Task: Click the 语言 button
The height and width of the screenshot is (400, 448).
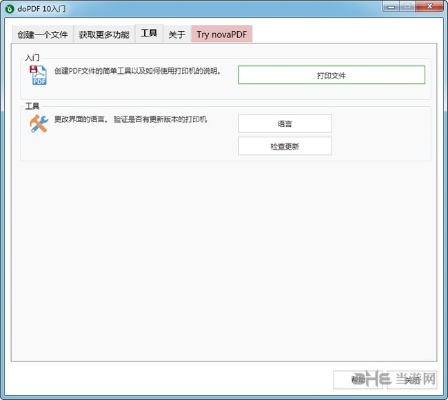Action: pyautogui.click(x=285, y=124)
